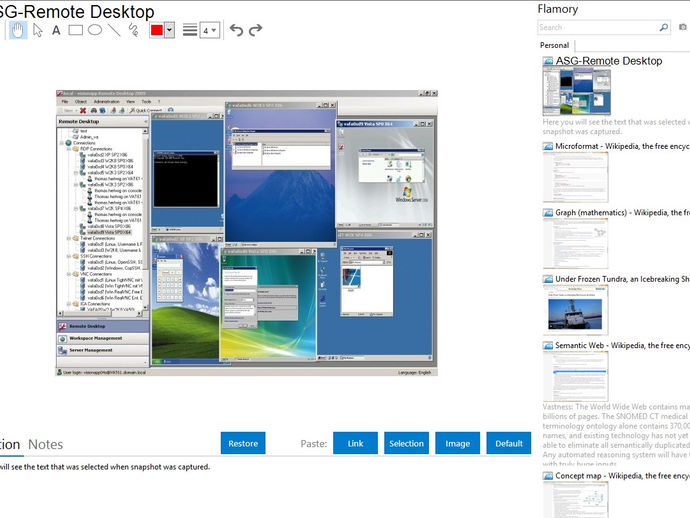
Task: Click the line thickness icon
Action: (x=190, y=30)
